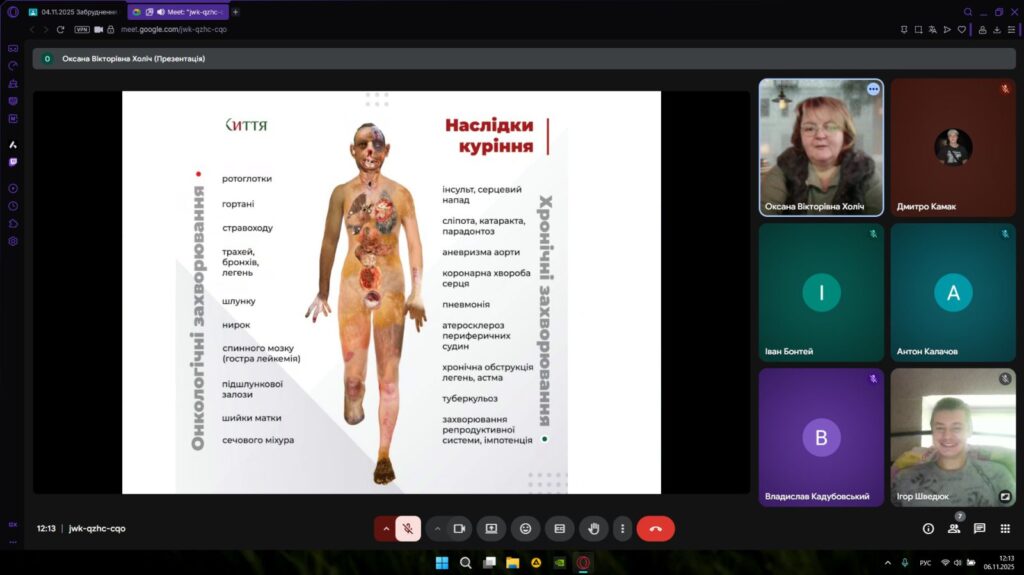1024x575 pixels.
Task: Open the three-dot more options menu
Action: point(623,528)
